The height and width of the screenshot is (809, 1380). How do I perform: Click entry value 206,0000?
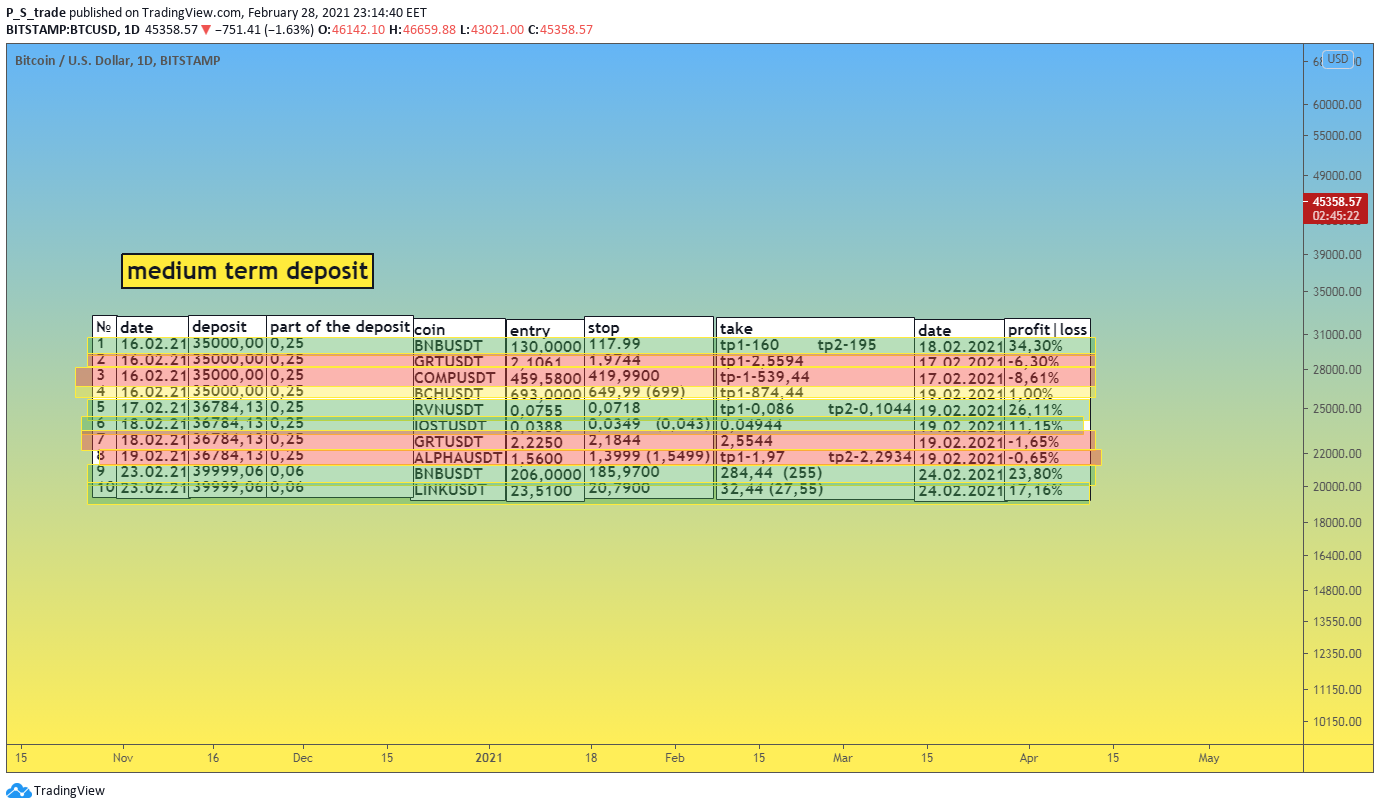coord(546,475)
